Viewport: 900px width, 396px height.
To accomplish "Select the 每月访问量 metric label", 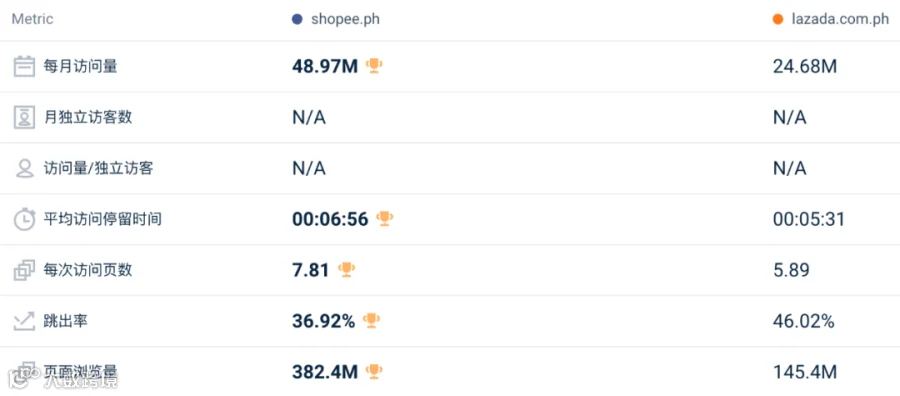I will 80,67.
